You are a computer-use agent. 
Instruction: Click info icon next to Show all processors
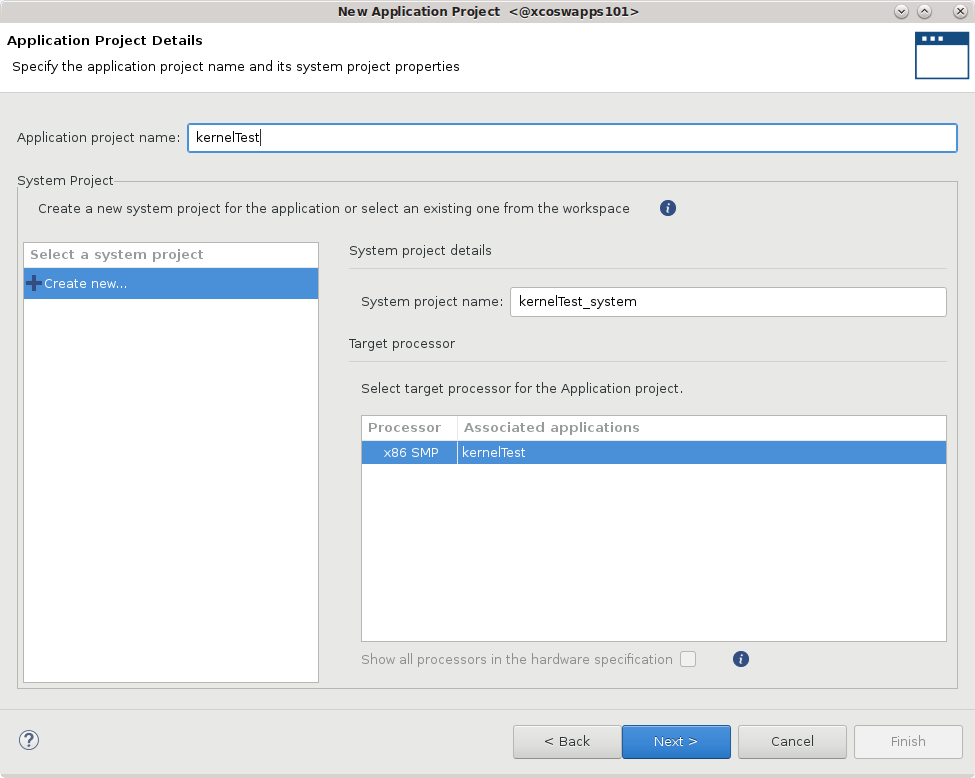point(741,659)
